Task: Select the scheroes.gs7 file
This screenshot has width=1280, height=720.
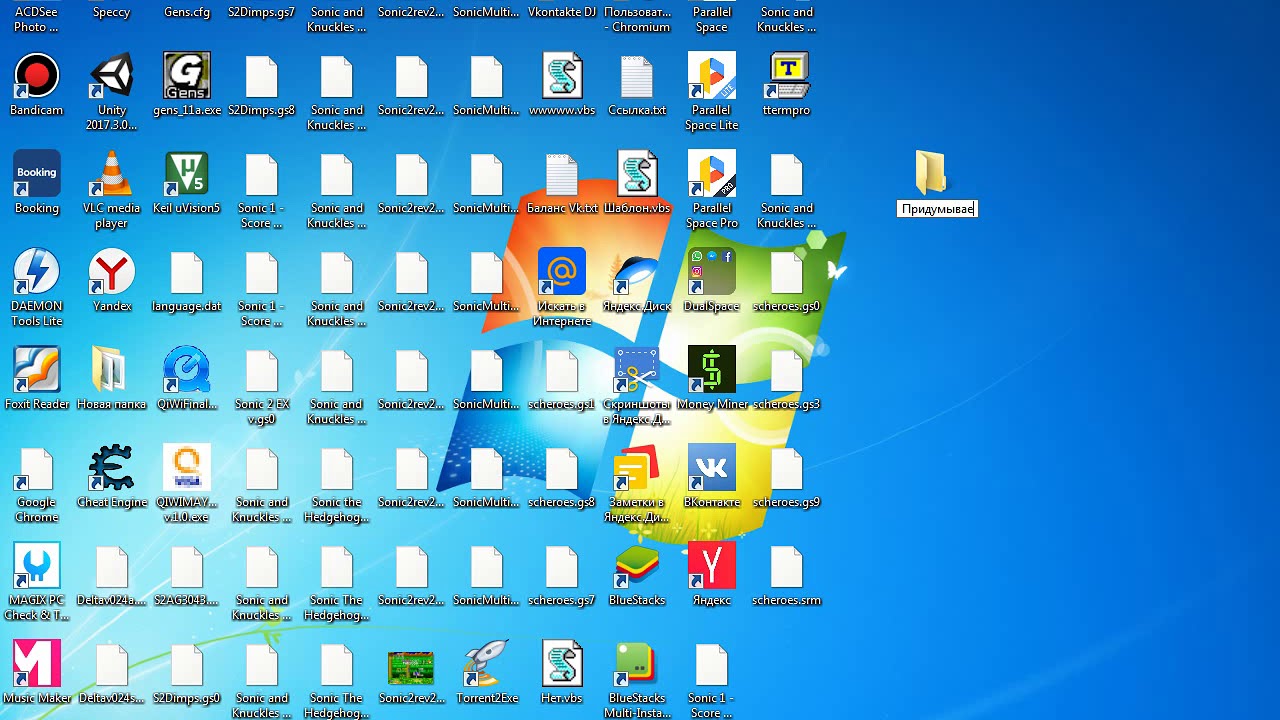Action: coord(562,567)
